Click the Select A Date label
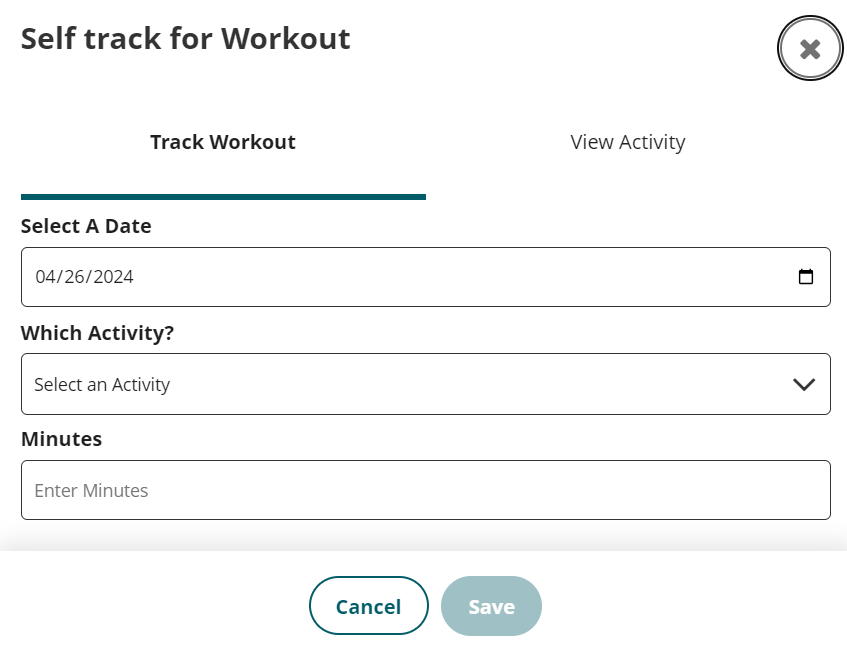This screenshot has height=648, width=847. pos(86,226)
